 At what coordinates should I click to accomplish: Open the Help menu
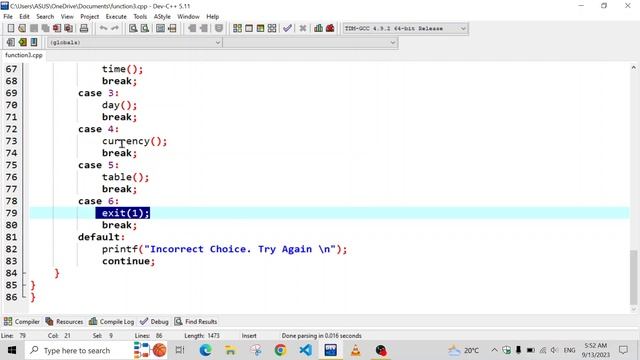pyautogui.click(x=213, y=17)
